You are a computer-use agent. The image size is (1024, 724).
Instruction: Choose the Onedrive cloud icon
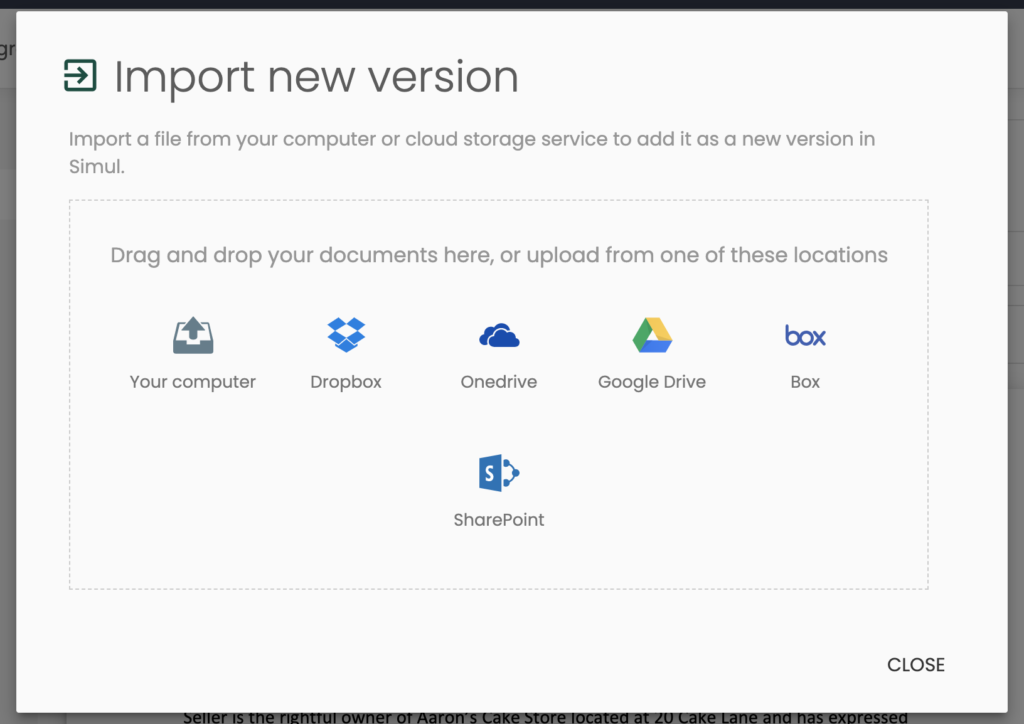click(x=499, y=336)
